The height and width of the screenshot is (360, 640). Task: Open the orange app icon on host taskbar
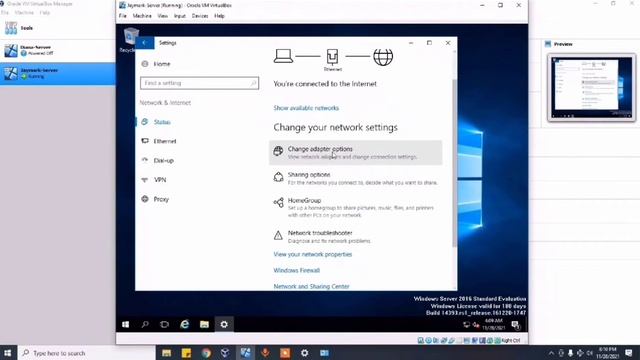tap(285, 353)
